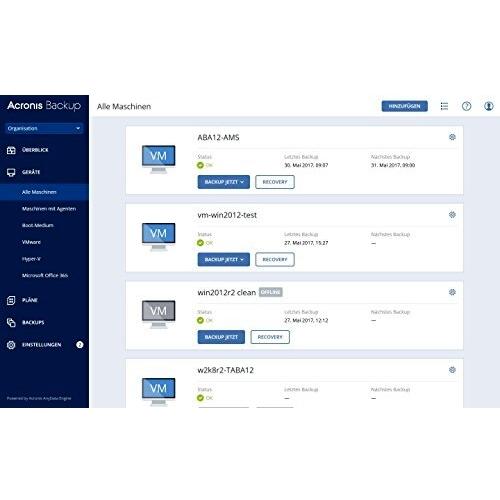This screenshot has width=500, height=500.
Task: Click last backup date 27. Mai 2017, 12:12
Action: (306, 320)
